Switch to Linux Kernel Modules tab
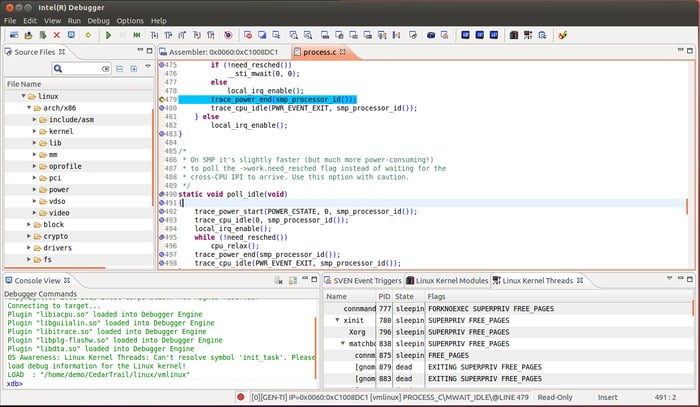 (447, 280)
